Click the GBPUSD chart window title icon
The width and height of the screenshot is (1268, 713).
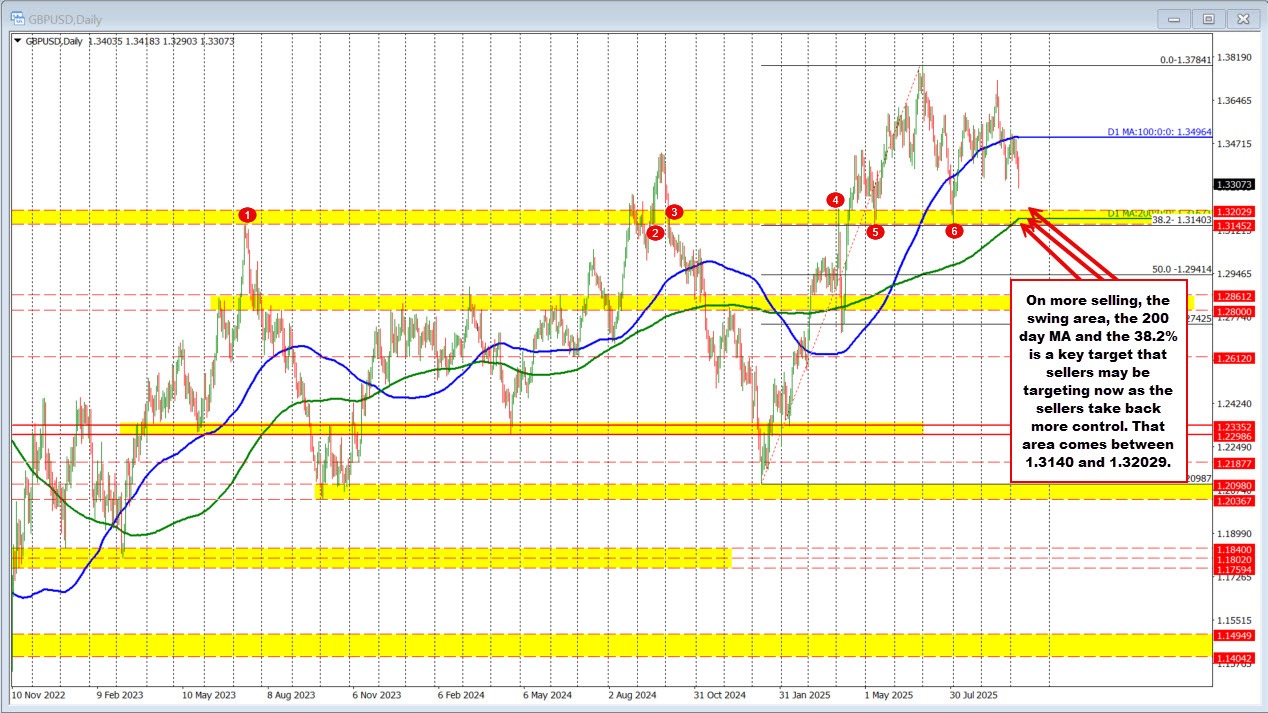tap(17, 18)
